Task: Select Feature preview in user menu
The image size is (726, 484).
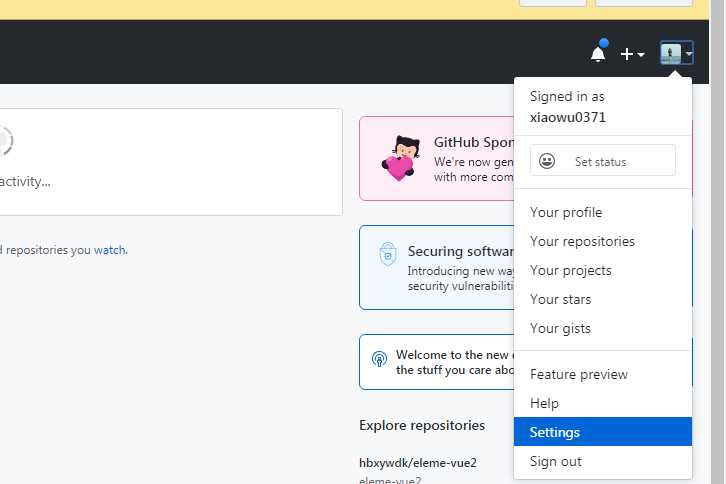Action: tap(602, 374)
